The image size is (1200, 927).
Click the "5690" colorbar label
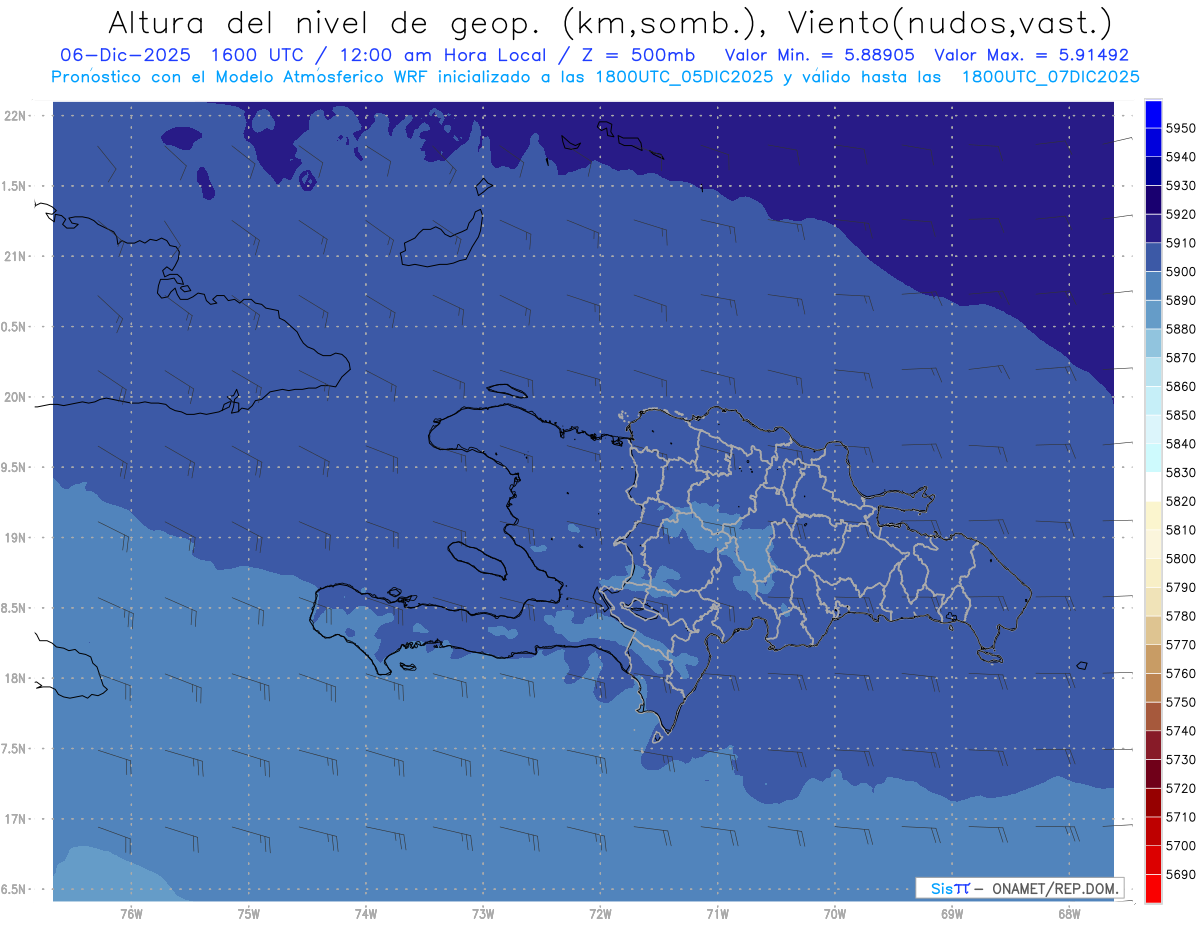(x=1180, y=874)
